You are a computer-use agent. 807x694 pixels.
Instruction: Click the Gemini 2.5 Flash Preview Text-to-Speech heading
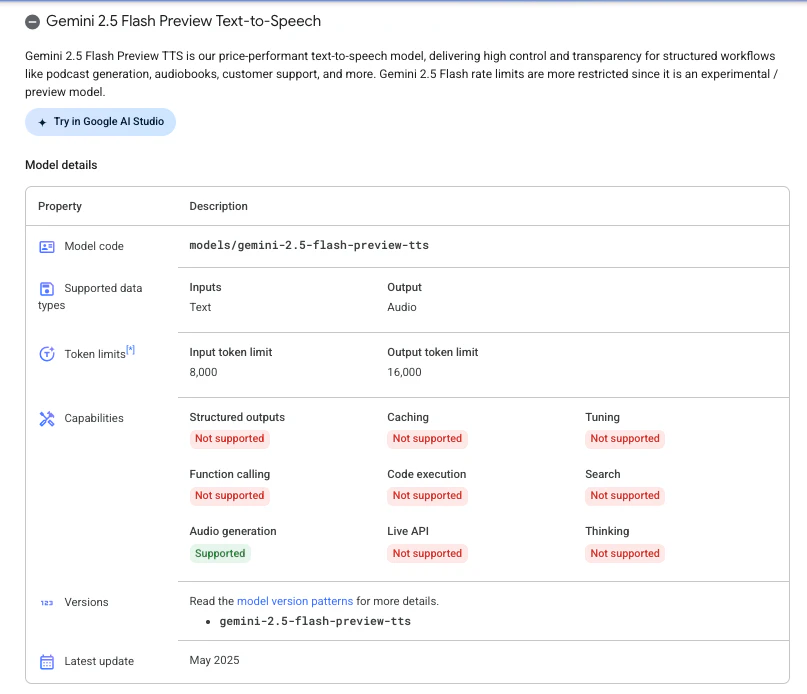click(183, 21)
